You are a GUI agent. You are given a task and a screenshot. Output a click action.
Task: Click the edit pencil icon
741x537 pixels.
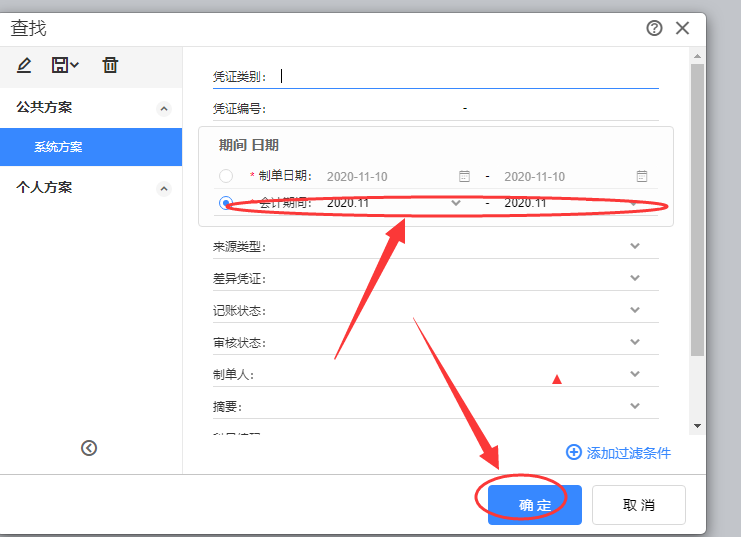pos(24,65)
